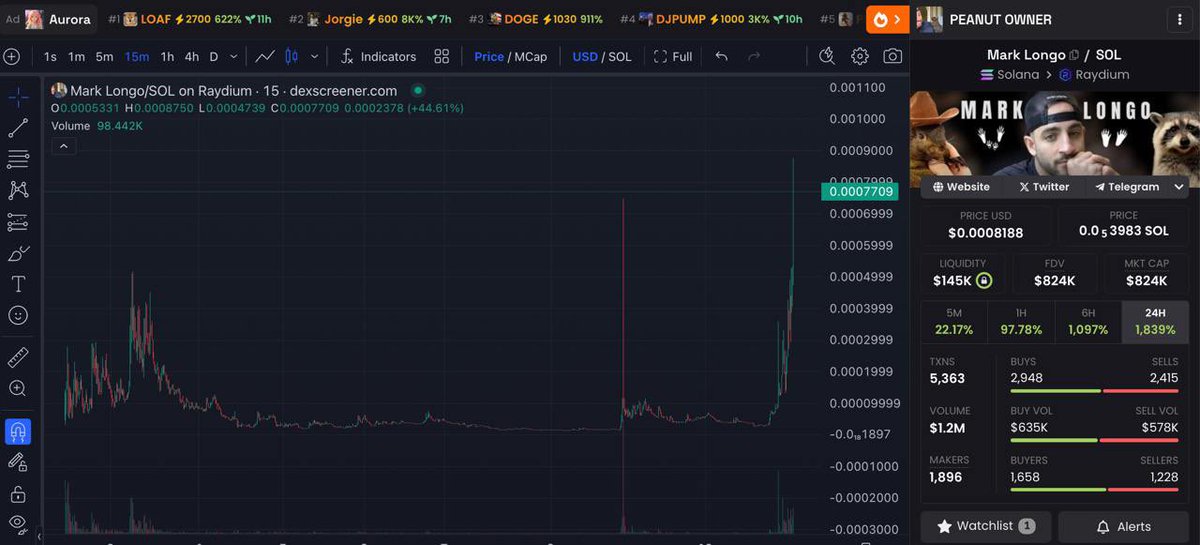This screenshot has height=545, width=1200.
Task: Switch chart currency to USD
Action: [585, 57]
